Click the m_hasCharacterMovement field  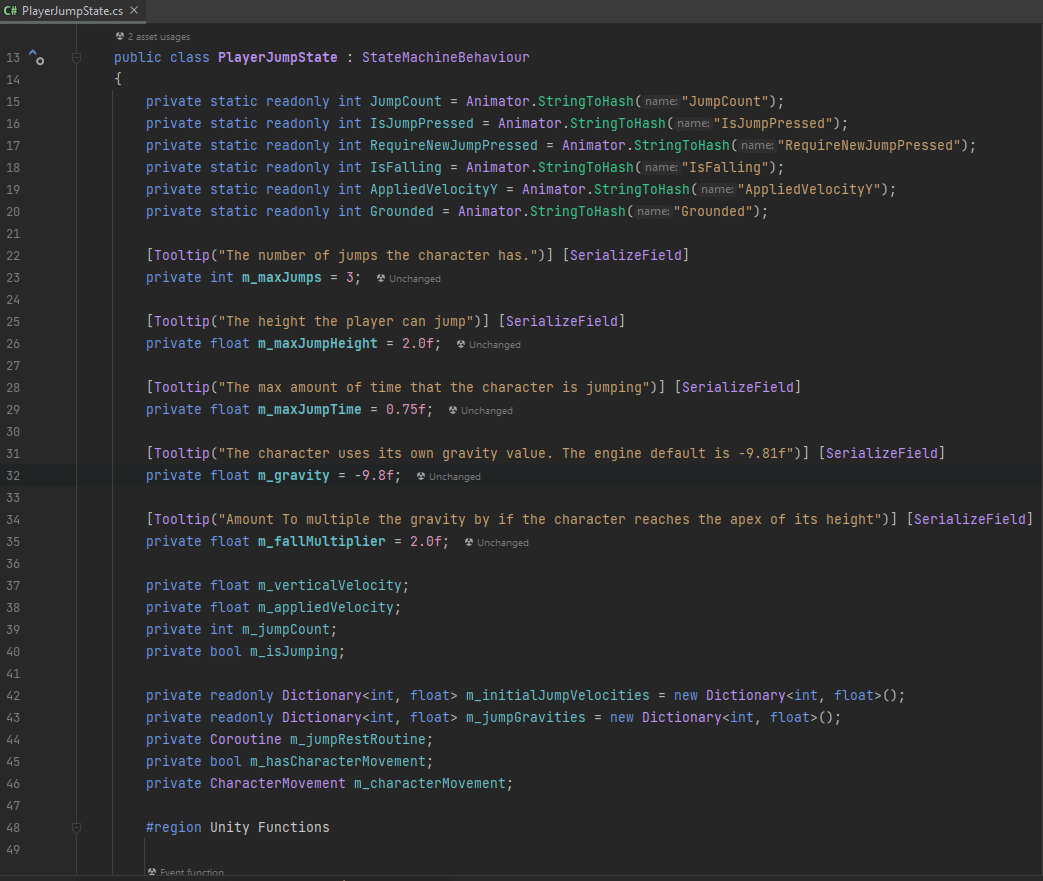tap(337, 761)
